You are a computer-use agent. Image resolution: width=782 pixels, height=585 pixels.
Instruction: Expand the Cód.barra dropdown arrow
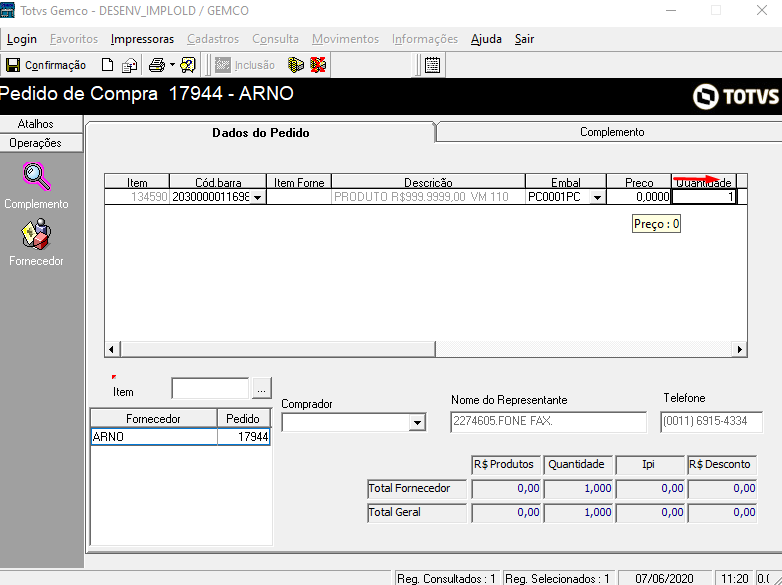257,197
